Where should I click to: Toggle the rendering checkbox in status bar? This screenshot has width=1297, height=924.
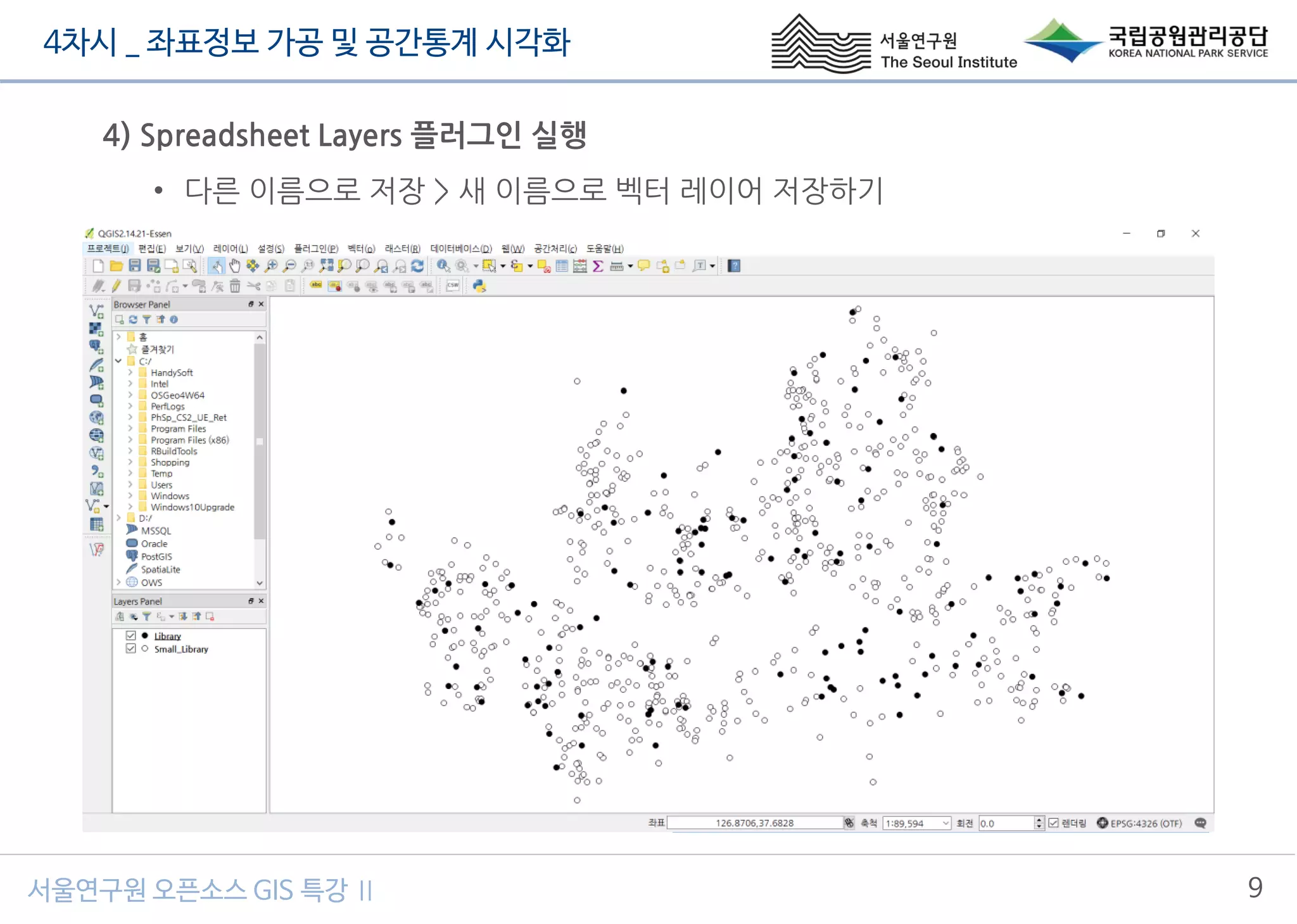(x=1054, y=823)
